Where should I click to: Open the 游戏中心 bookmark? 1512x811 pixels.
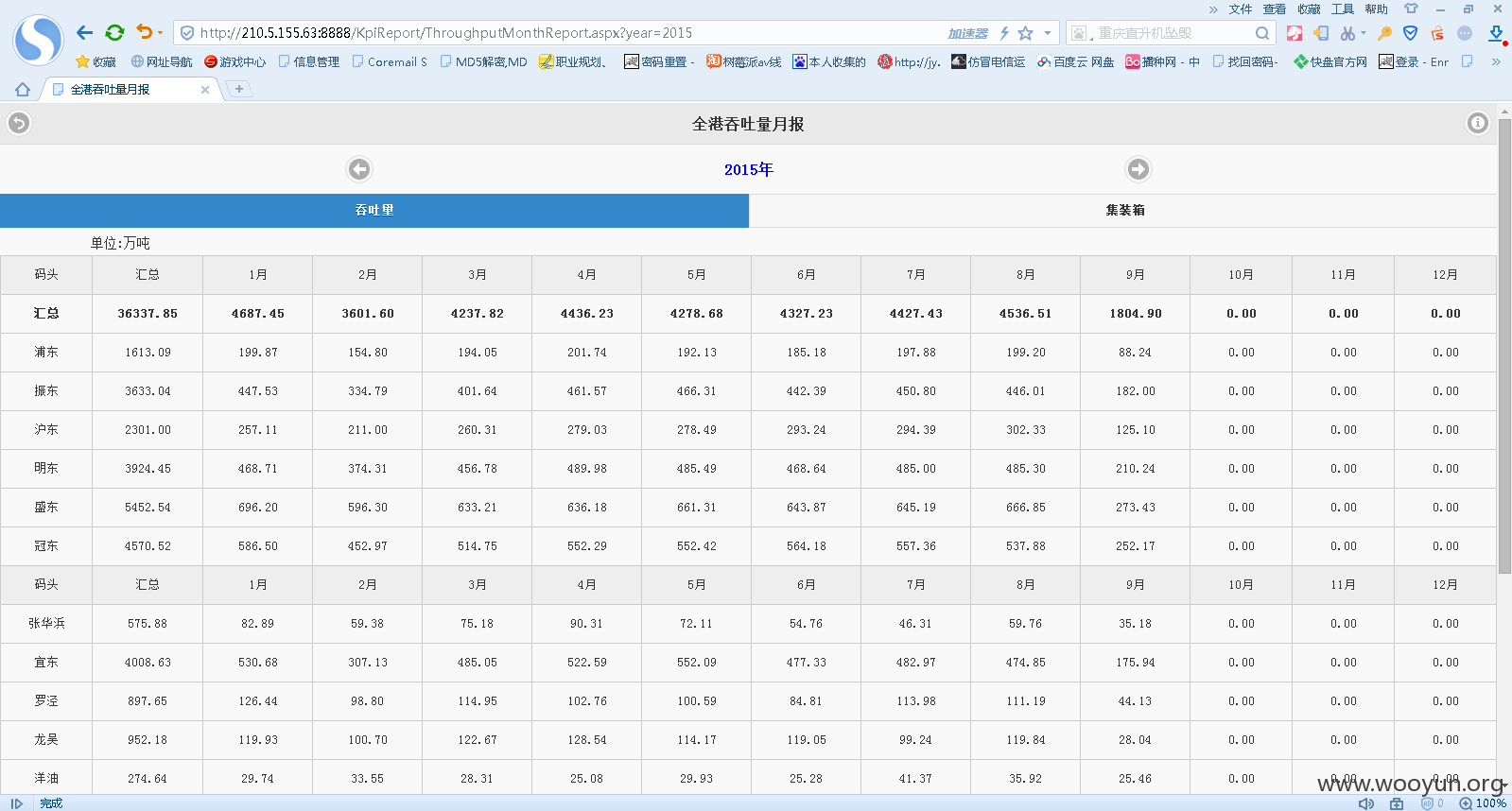(235, 61)
